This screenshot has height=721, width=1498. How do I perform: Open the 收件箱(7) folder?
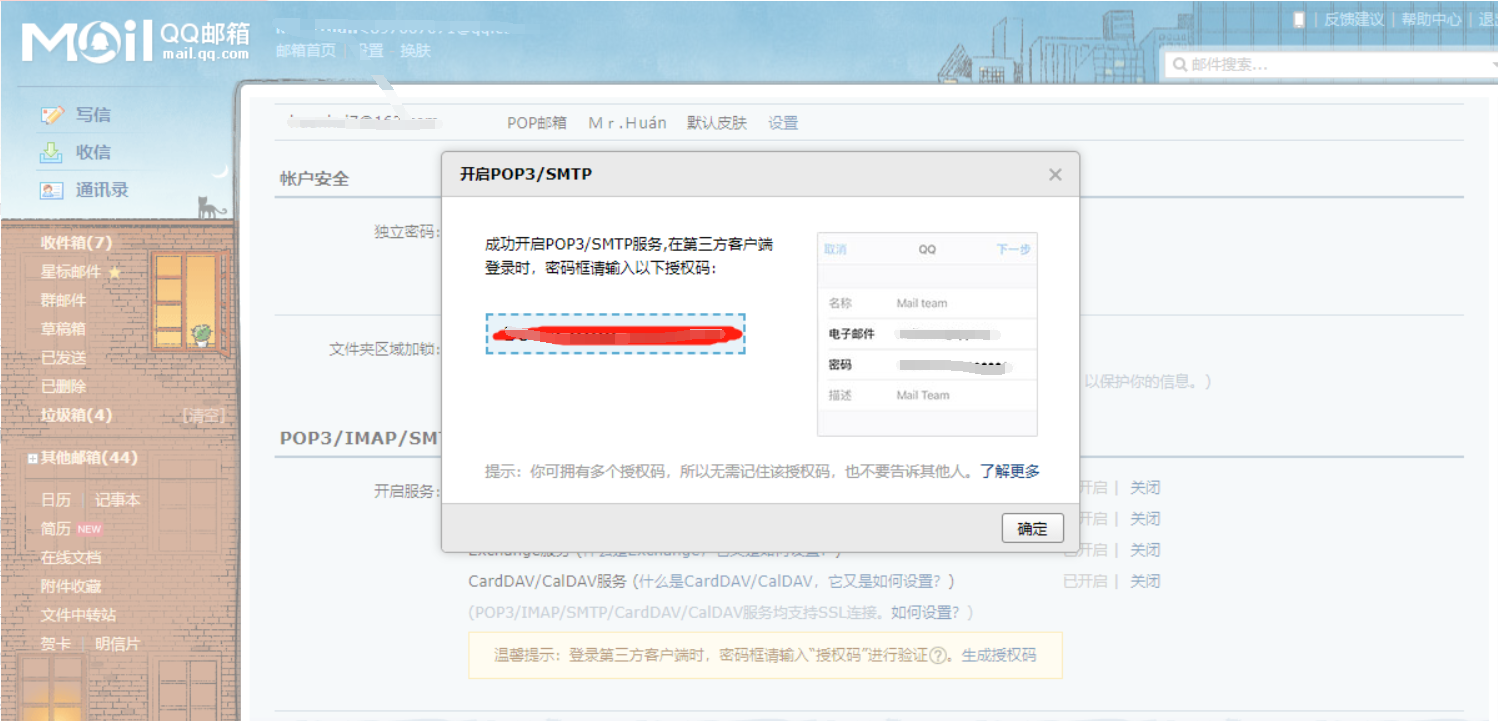click(76, 243)
